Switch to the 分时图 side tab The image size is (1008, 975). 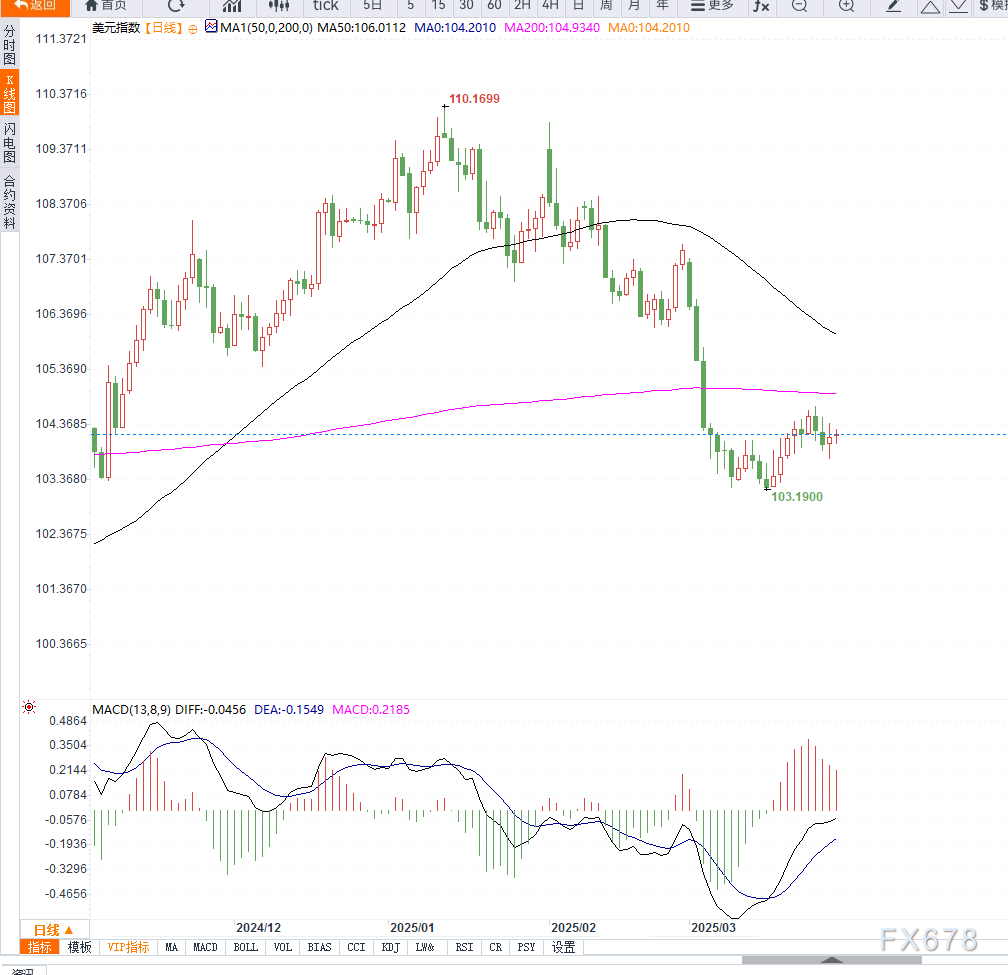pos(9,46)
